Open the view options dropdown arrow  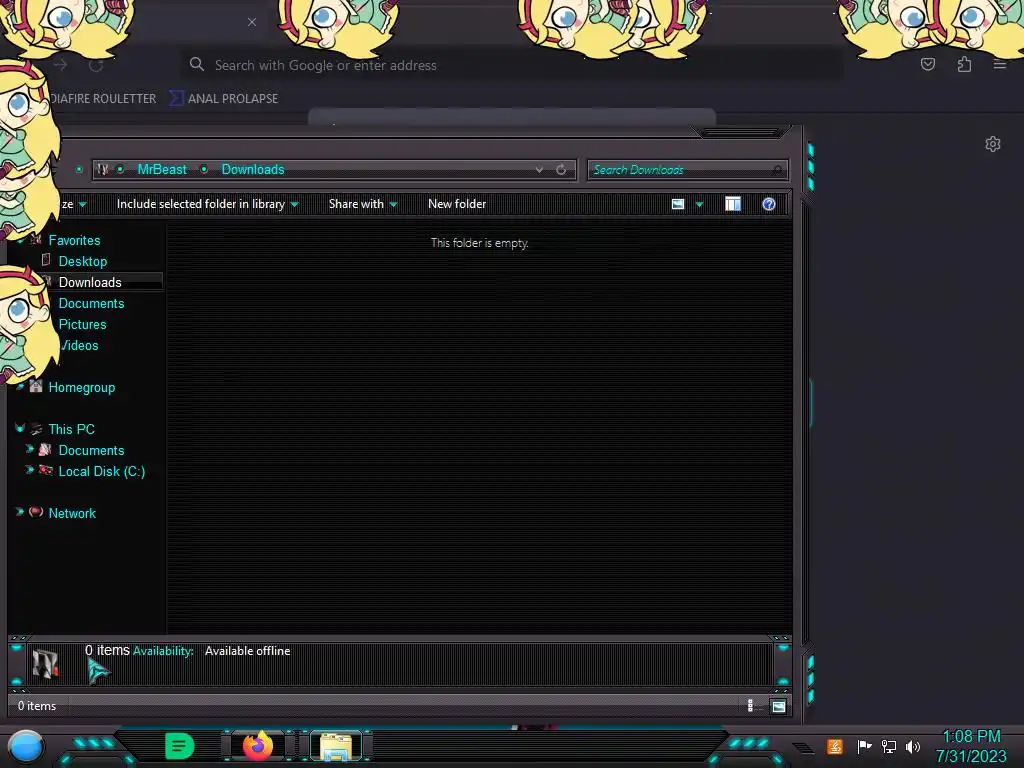(699, 204)
